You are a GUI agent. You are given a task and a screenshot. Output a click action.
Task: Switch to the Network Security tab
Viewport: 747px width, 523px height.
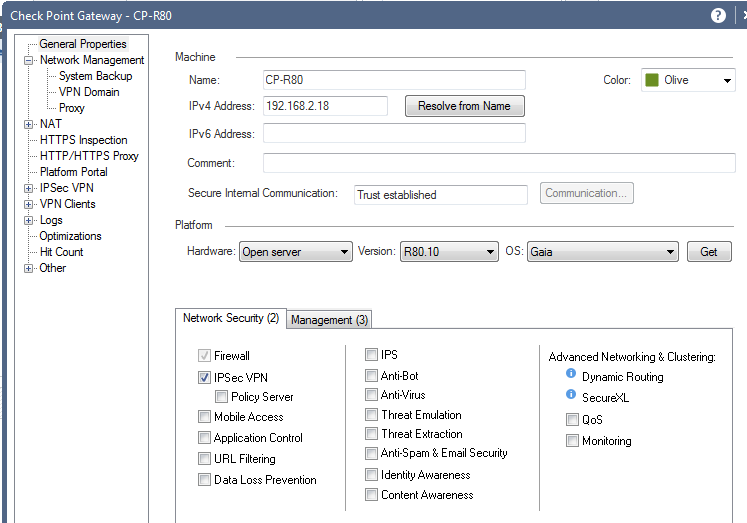tap(231, 318)
